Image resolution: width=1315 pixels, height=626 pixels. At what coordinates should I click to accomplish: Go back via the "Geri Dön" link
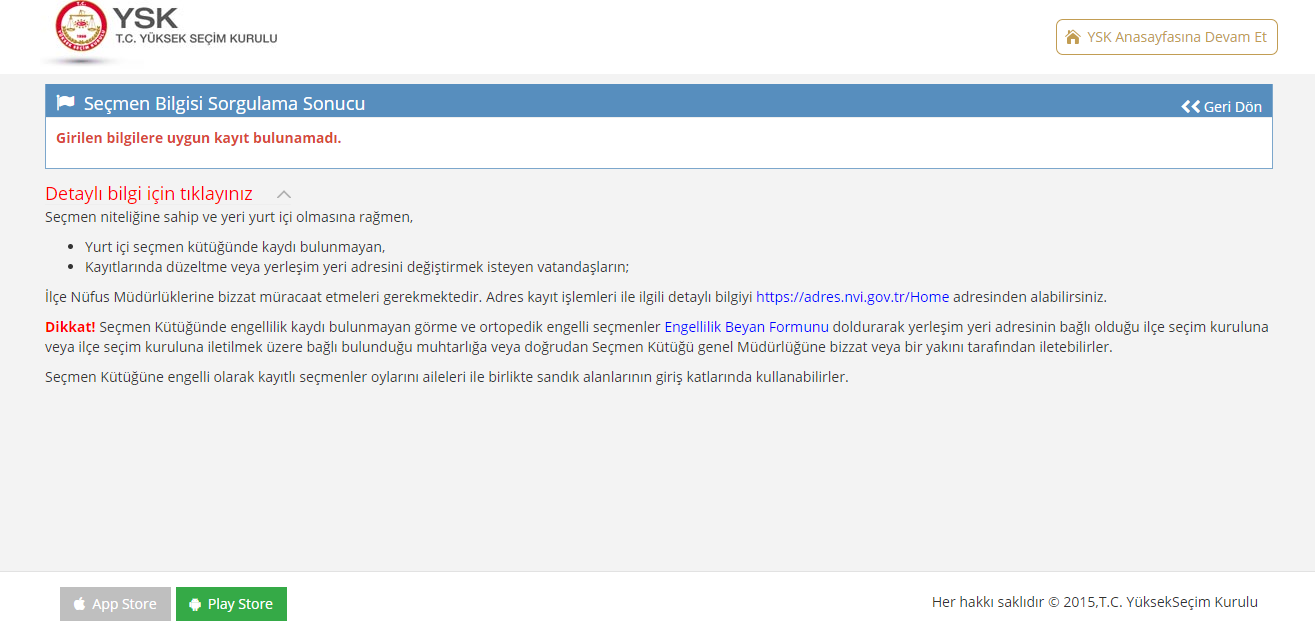tap(1232, 107)
